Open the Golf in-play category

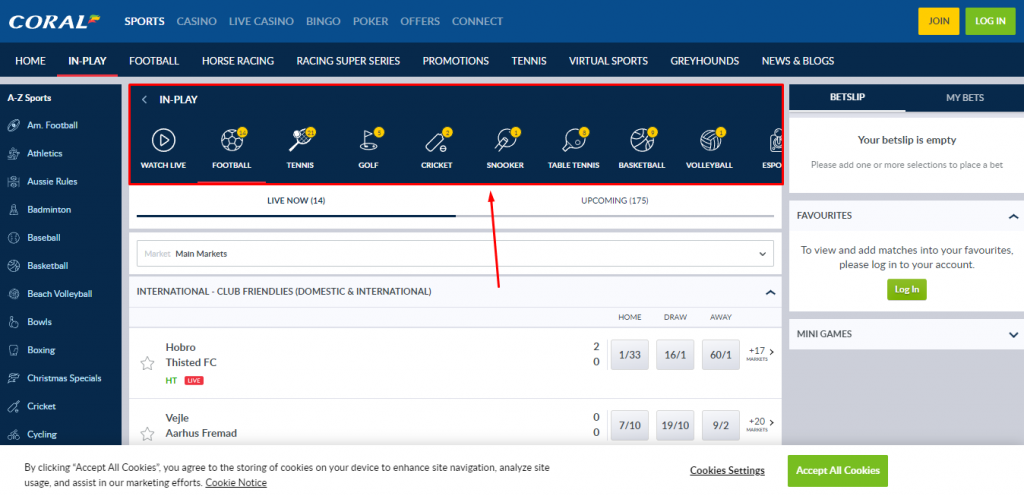tap(368, 140)
